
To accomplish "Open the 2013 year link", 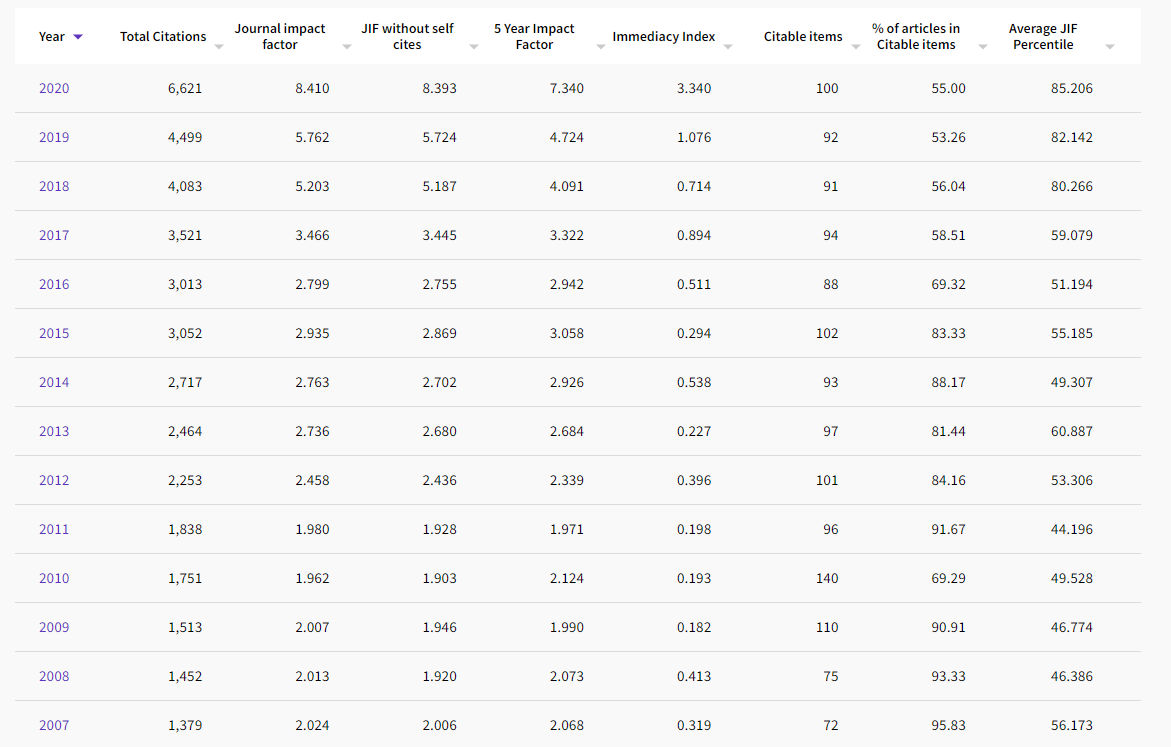I will [54, 431].
